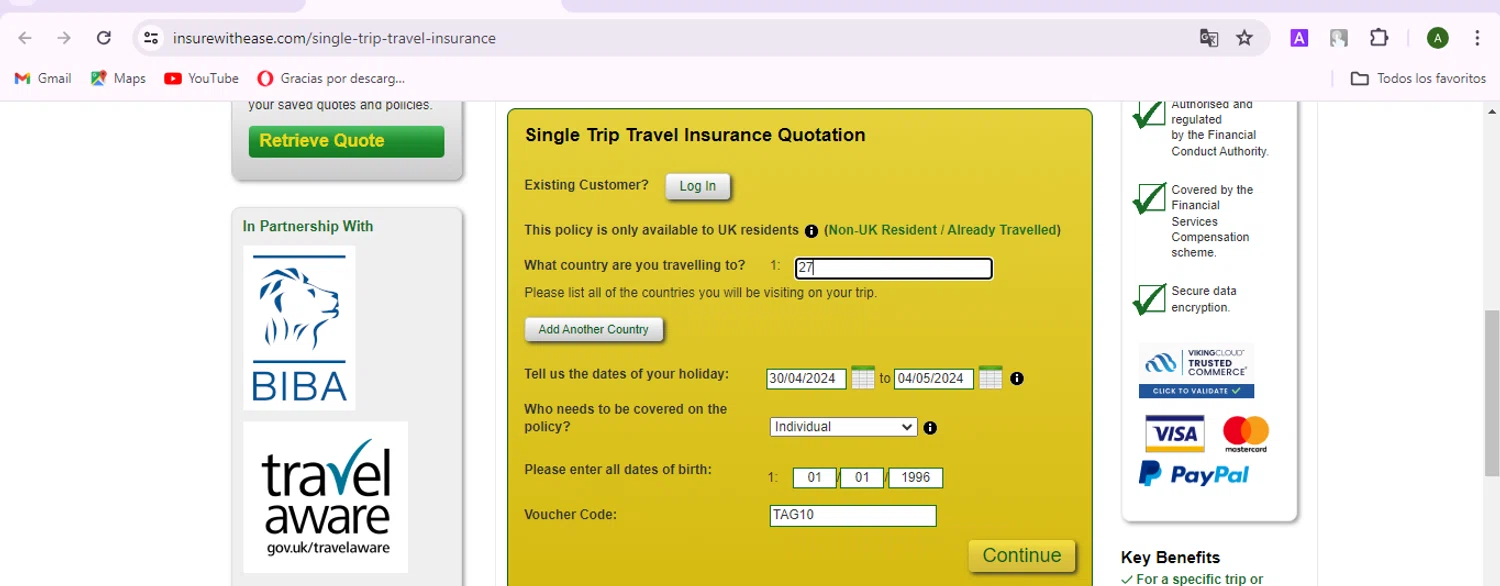Open the Gracias por descarg... bookmark

coord(331,78)
